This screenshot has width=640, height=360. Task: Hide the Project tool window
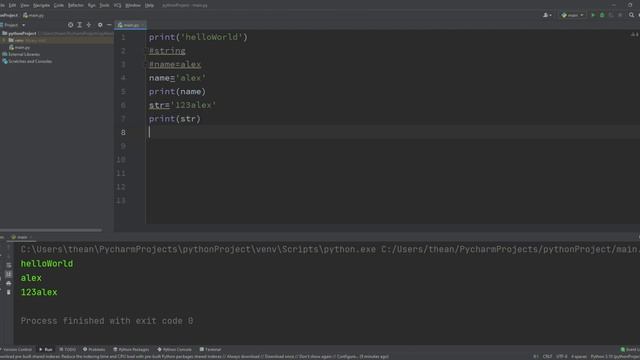pos(109,25)
